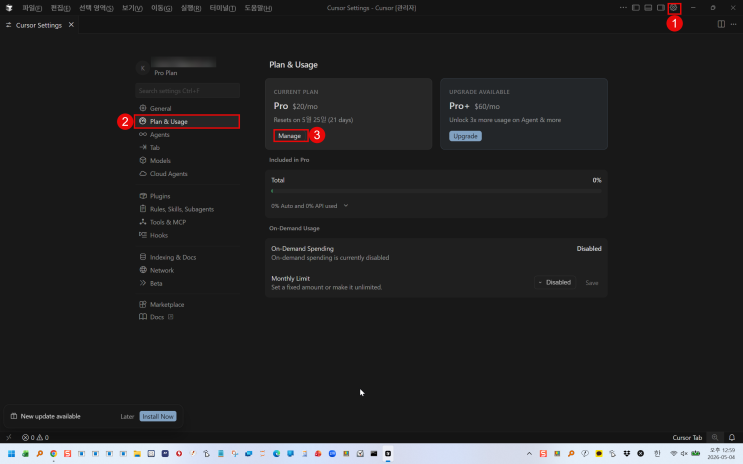Screen dimensions: 743x464
Task: Click the Manage button for Pro plan
Action: [290, 136]
